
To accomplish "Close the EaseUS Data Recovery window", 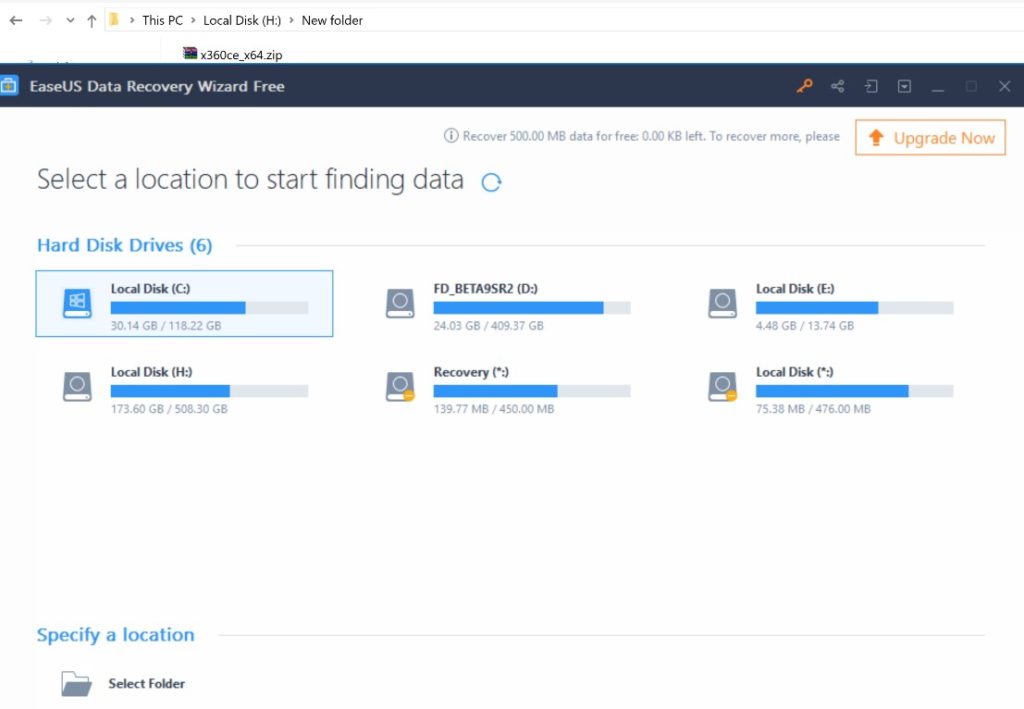I will pyautogui.click(x=1004, y=86).
